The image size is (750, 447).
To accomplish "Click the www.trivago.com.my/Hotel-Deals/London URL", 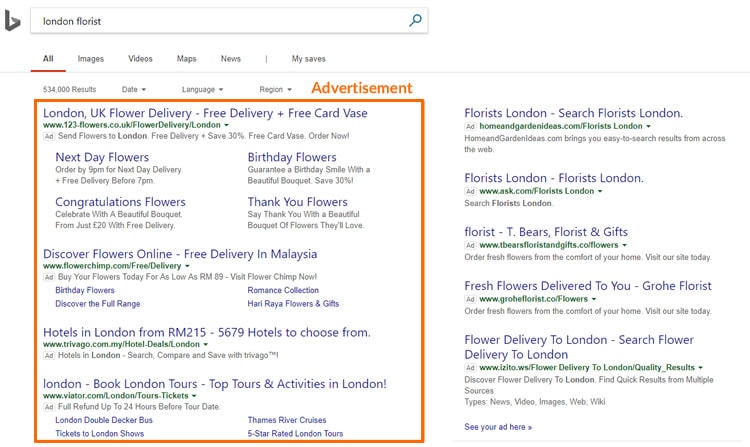I will (121, 344).
